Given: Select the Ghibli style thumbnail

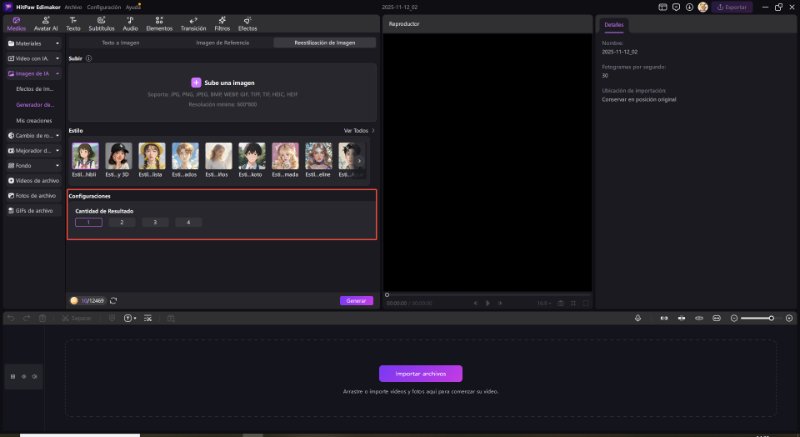Looking at the screenshot, I should [x=85, y=156].
